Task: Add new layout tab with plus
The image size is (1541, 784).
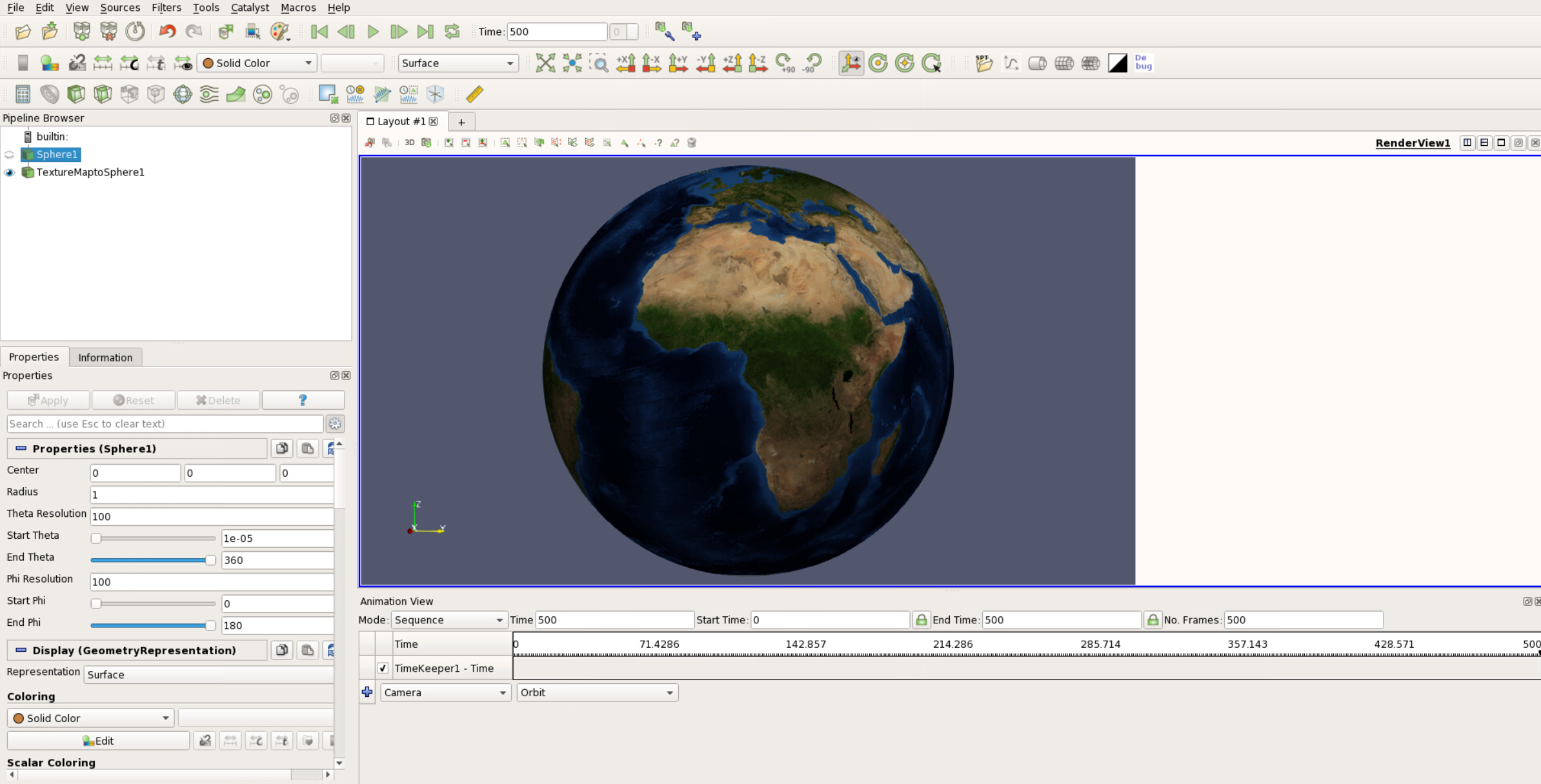Action: (461, 122)
